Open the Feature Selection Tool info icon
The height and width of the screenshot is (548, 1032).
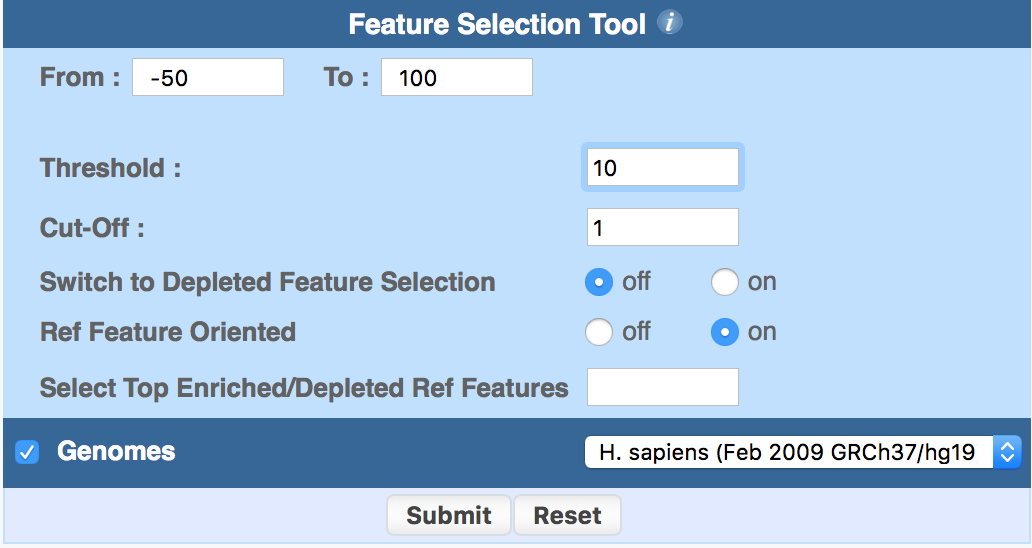point(670,23)
